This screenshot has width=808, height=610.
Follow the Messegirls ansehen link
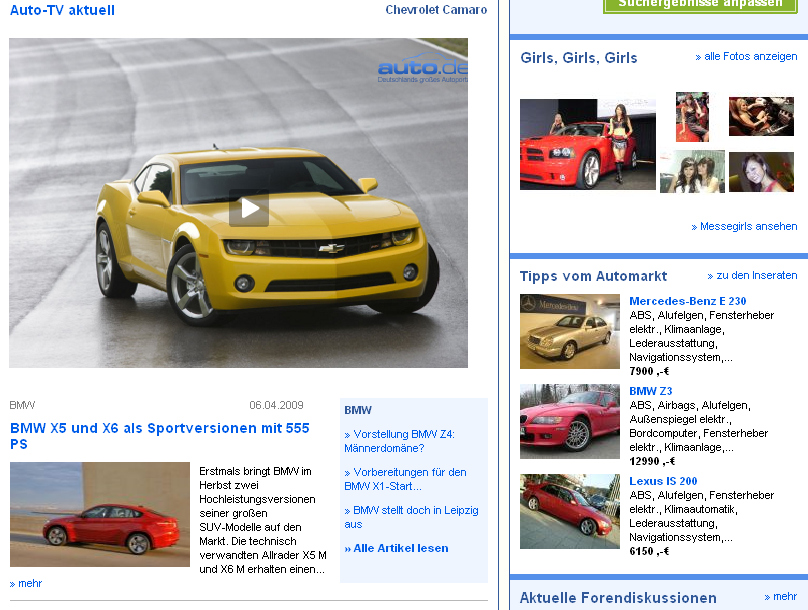click(744, 226)
